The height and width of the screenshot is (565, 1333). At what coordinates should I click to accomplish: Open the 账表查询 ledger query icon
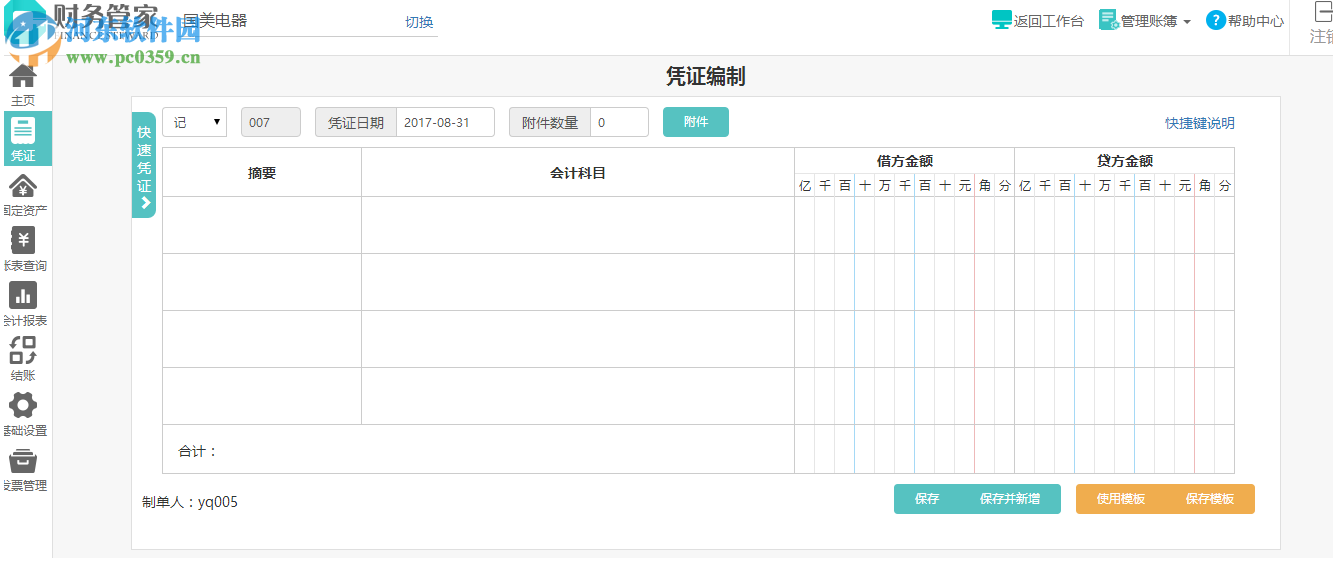point(23,240)
